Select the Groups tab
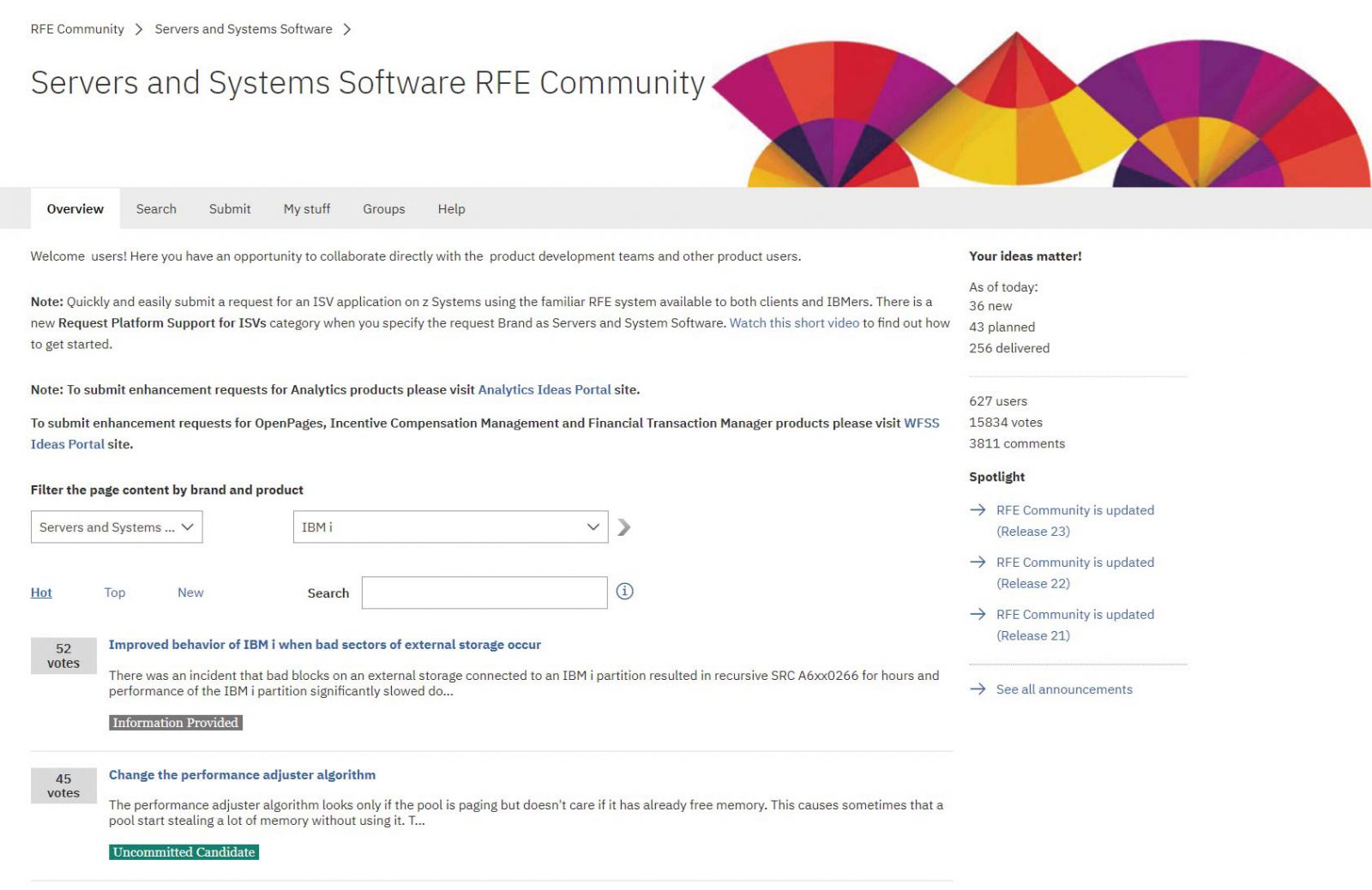The width and height of the screenshot is (1372, 890). (x=383, y=209)
